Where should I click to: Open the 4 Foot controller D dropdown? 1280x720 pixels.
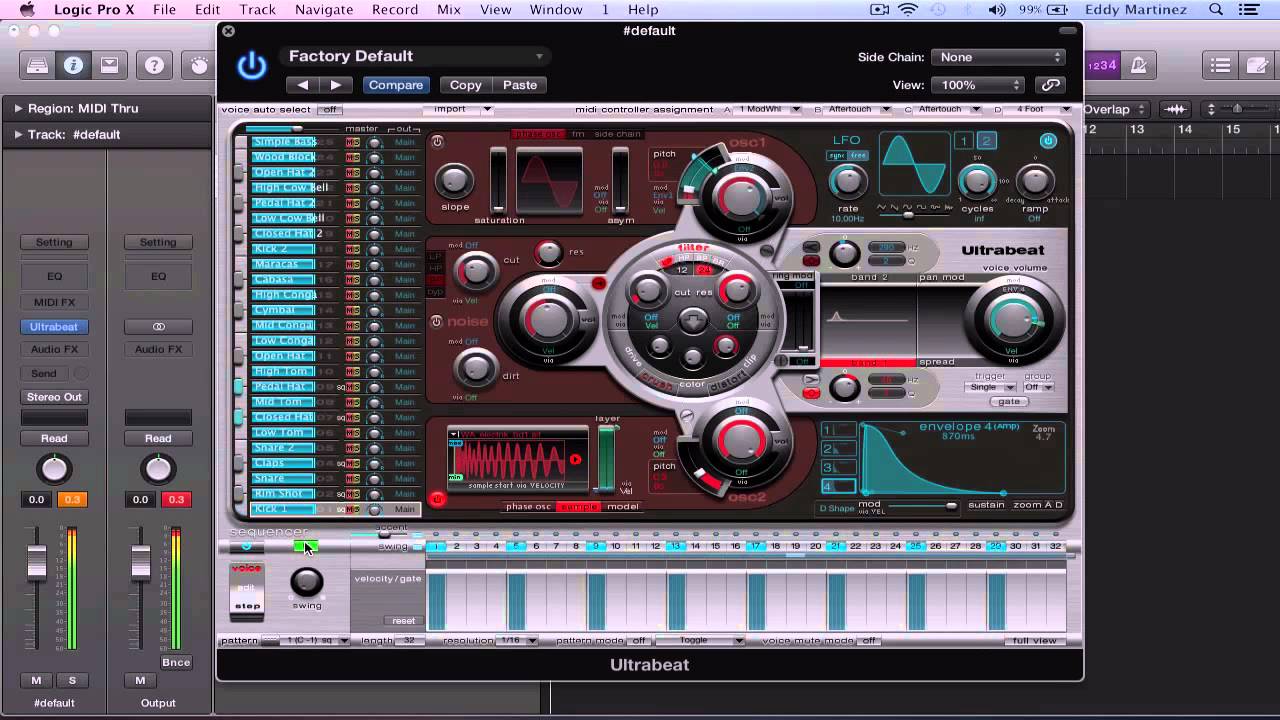click(x=1039, y=109)
